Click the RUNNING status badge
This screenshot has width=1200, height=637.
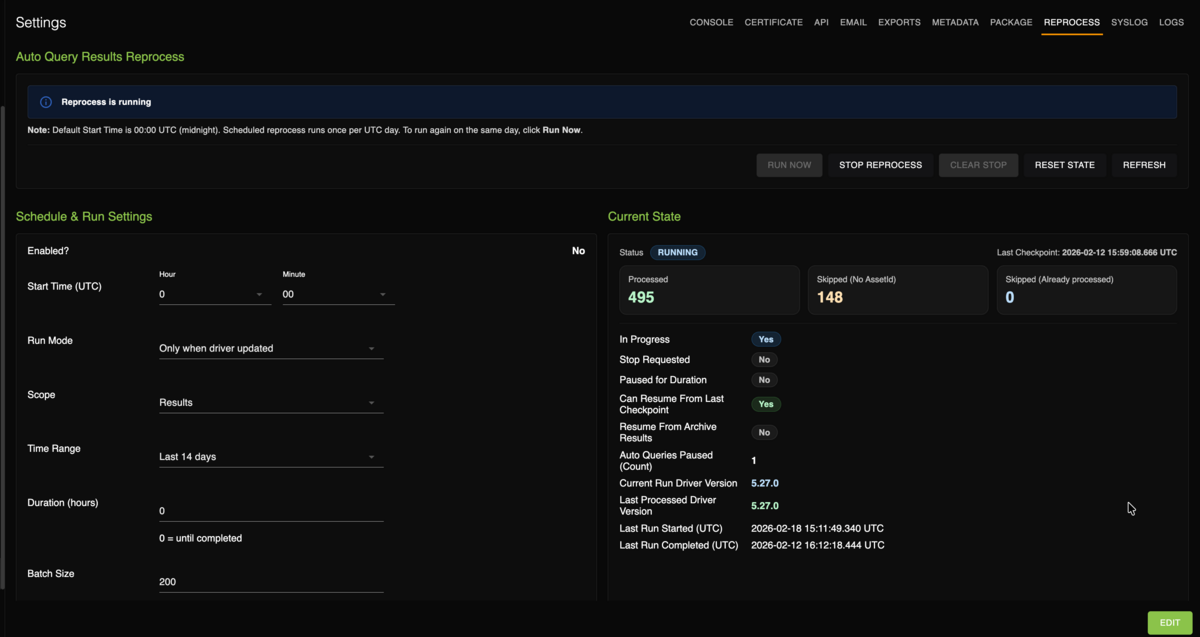[677, 252]
